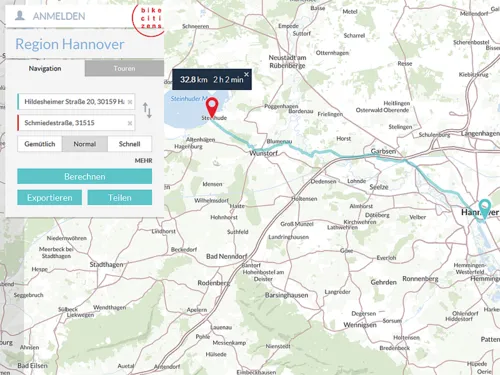Click the Hagenburg map label
The width and height of the screenshot is (500, 375).
coord(188,146)
